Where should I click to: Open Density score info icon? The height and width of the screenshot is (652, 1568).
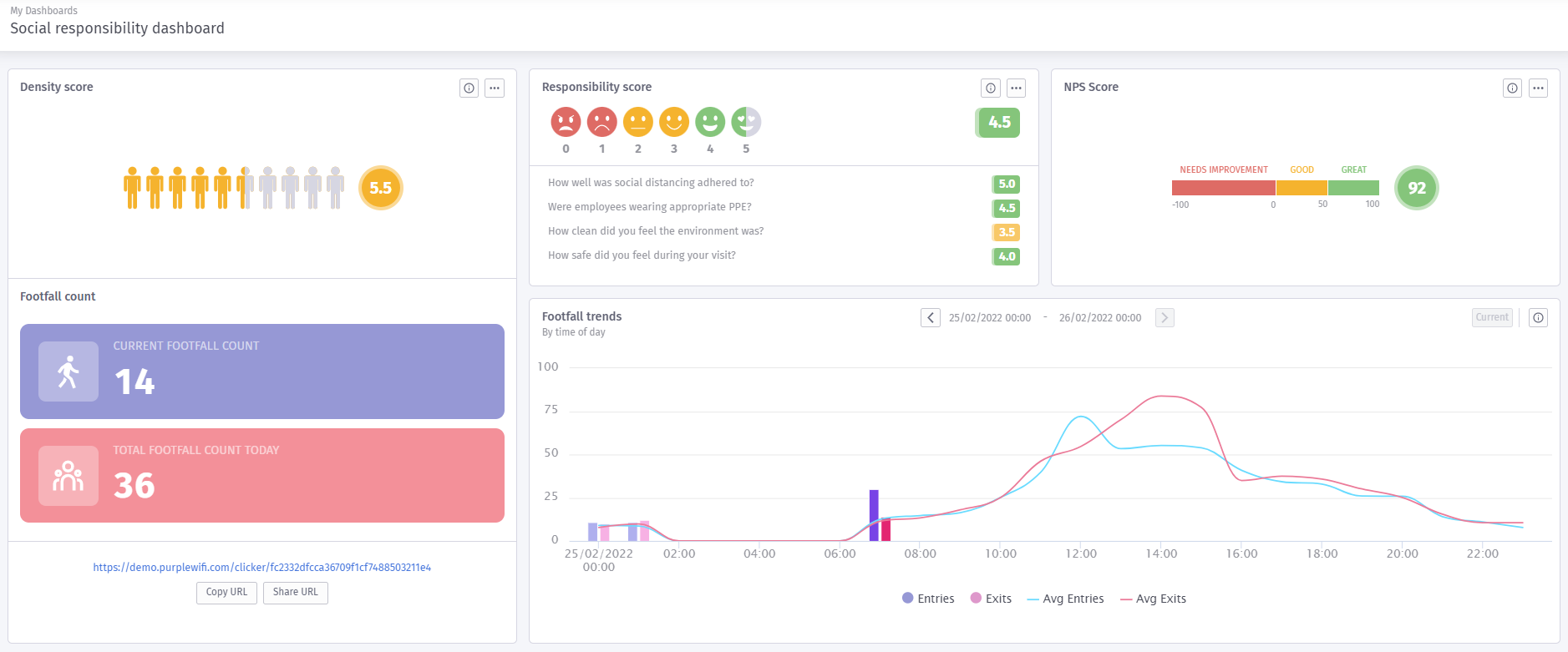(x=469, y=88)
